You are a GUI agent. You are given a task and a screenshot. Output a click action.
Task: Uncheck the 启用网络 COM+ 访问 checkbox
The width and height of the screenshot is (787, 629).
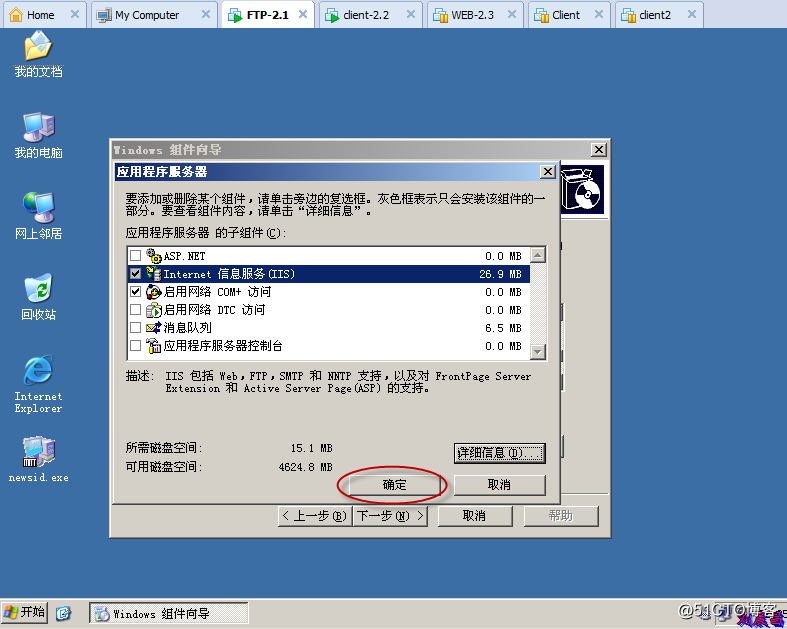[x=136, y=292]
